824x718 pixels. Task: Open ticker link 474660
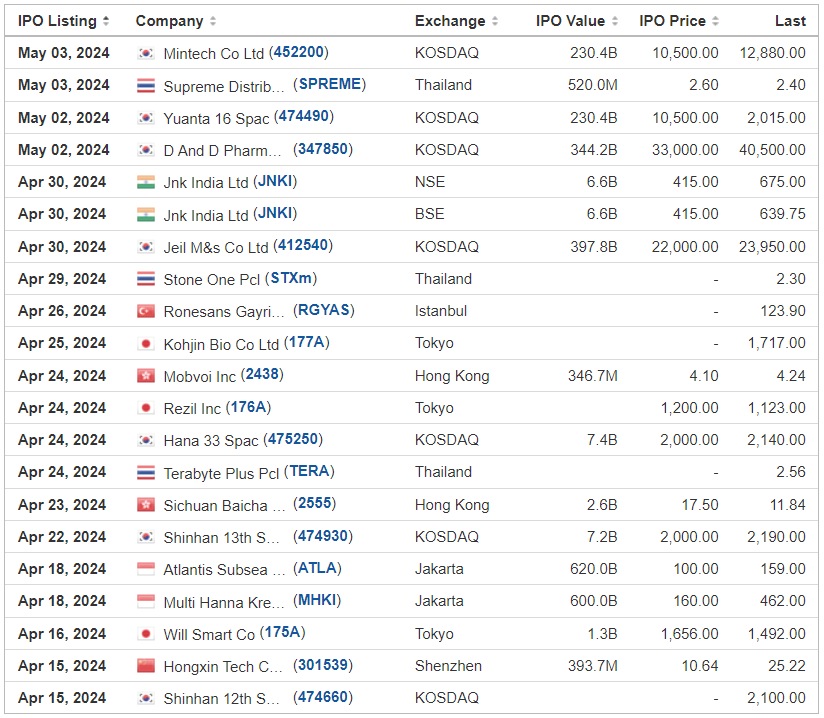pos(323,698)
